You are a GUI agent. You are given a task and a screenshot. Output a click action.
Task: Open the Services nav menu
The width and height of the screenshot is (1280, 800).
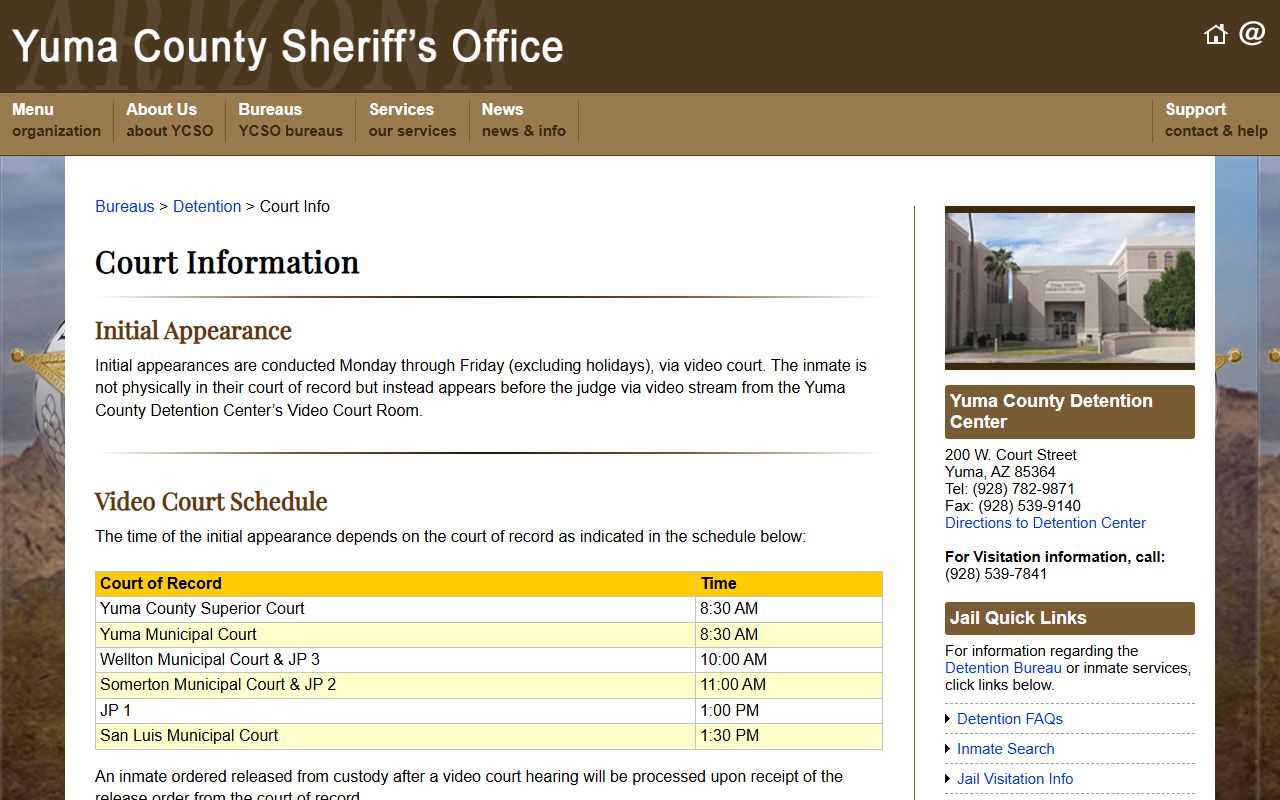(x=412, y=120)
